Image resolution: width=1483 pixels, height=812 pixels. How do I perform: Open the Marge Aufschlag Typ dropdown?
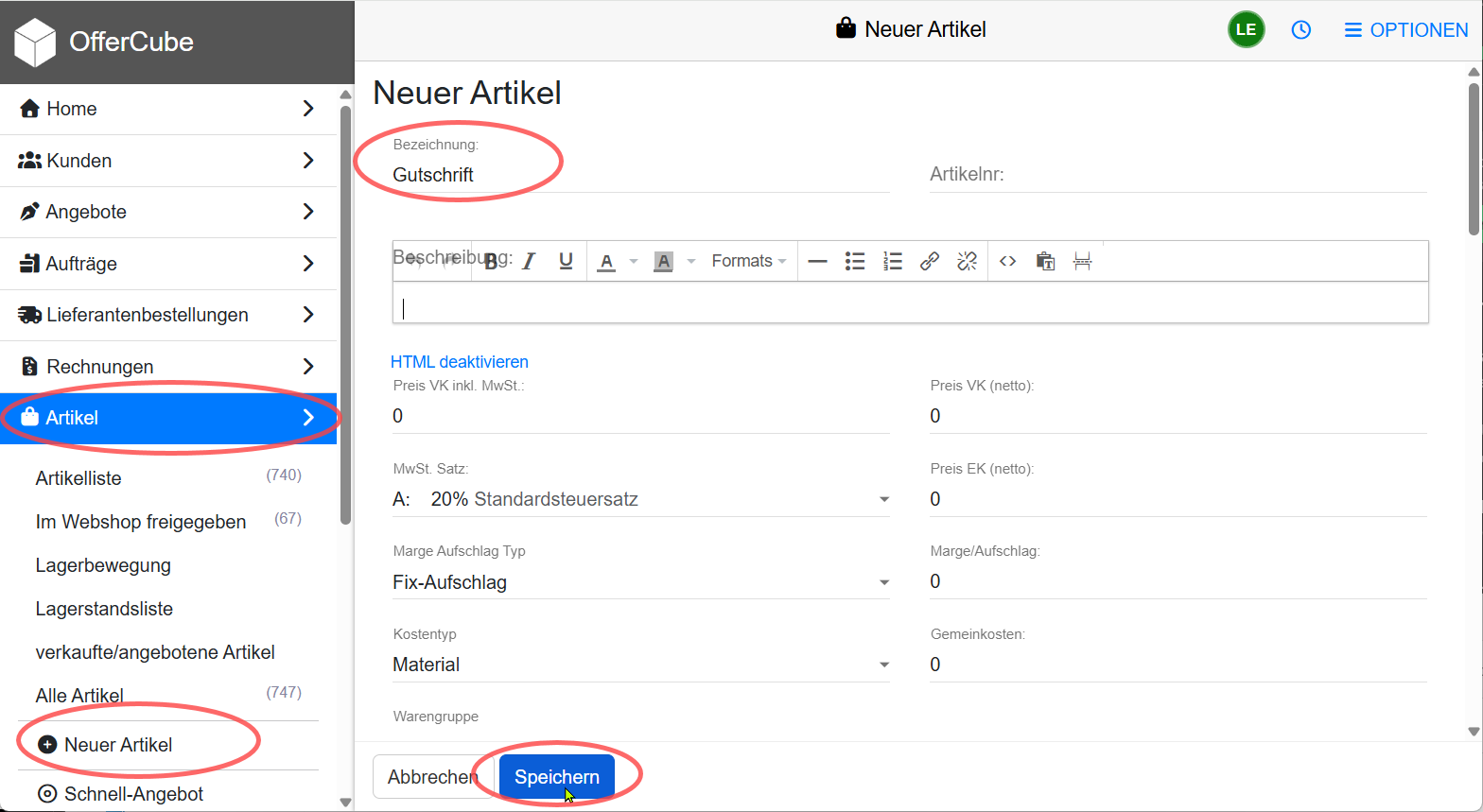click(641, 582)
